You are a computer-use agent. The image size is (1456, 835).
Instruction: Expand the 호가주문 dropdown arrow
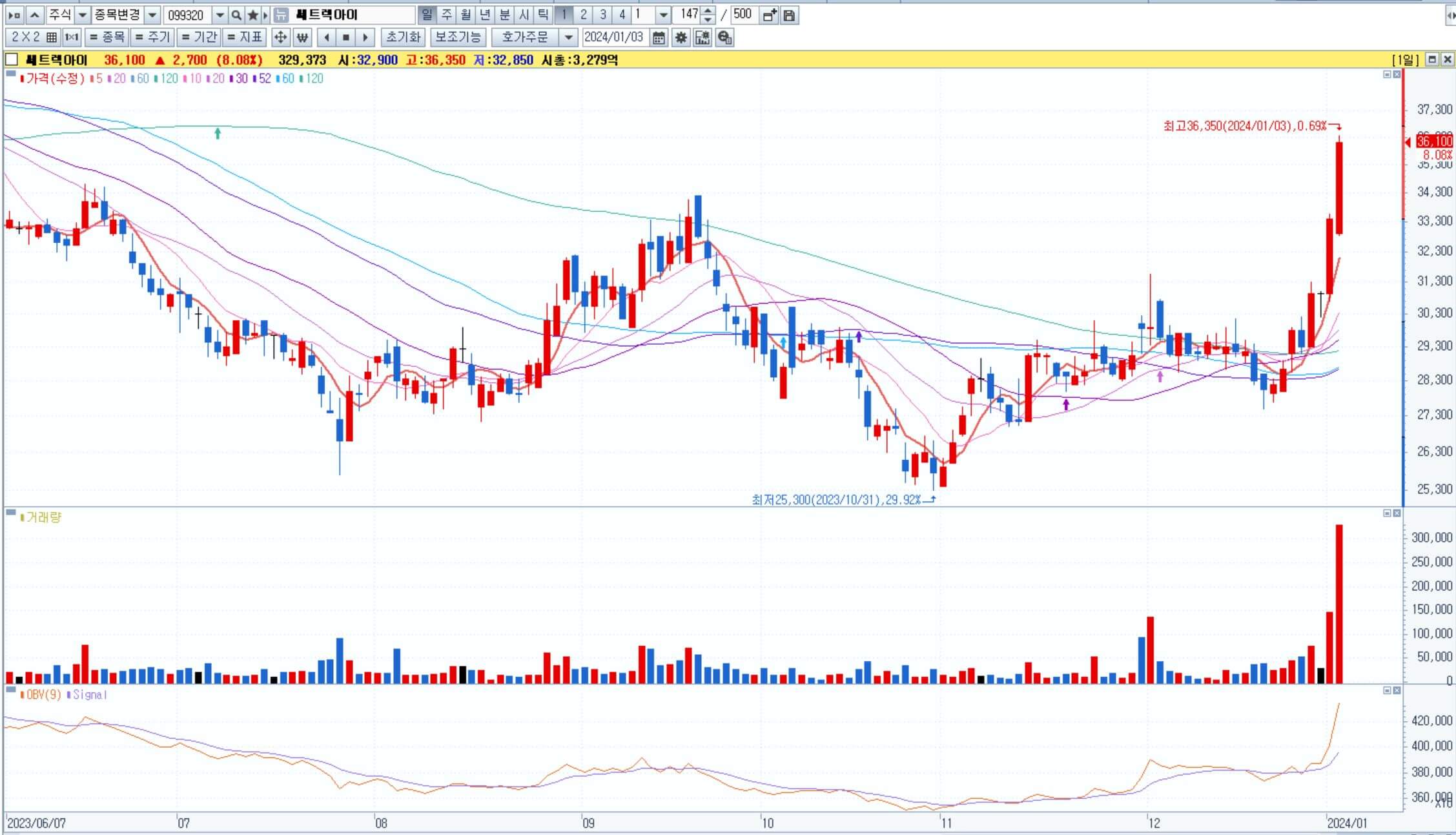pyautogui.click(x=568, y=37)
